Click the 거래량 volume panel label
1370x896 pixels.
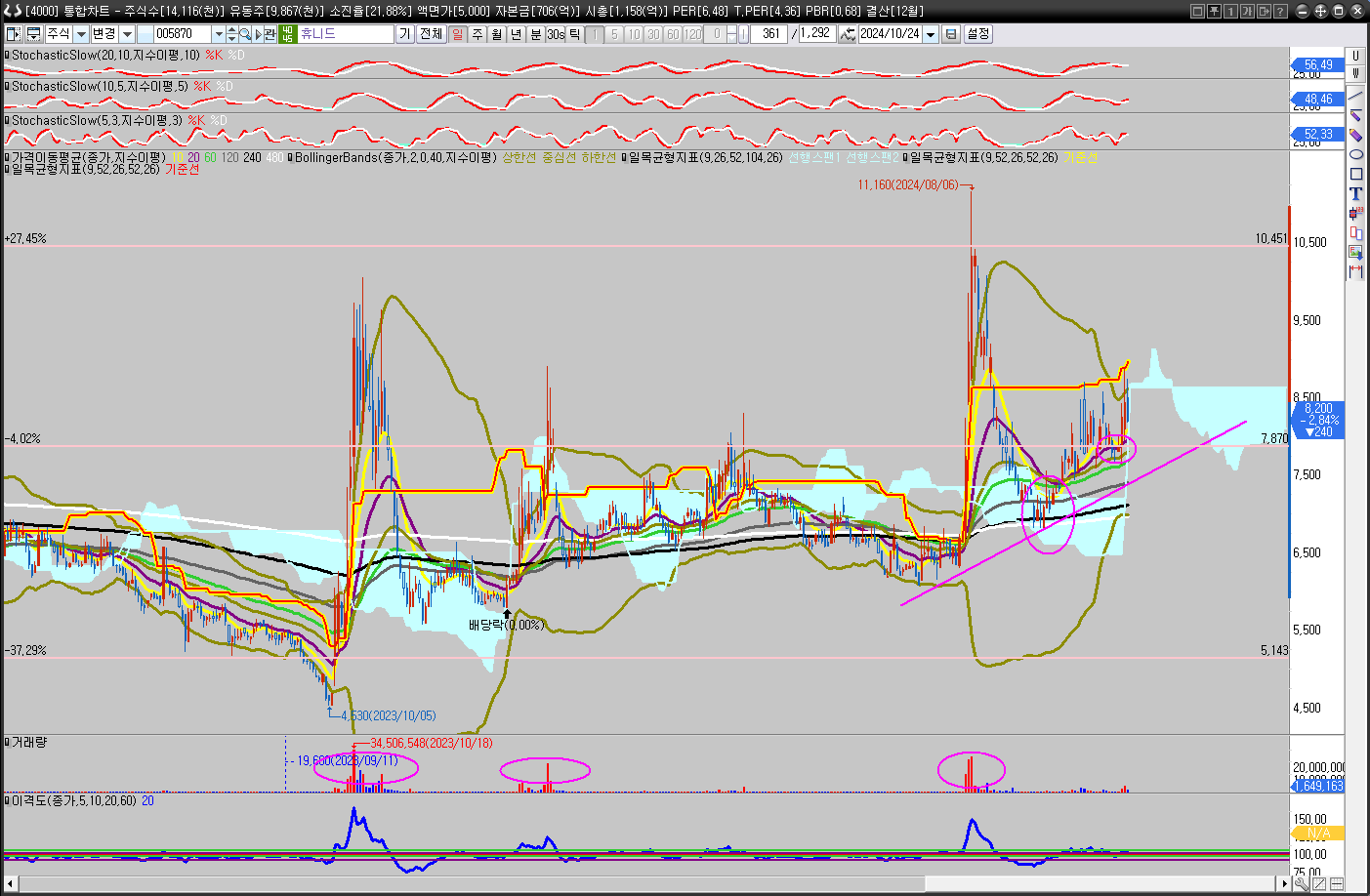28,743
